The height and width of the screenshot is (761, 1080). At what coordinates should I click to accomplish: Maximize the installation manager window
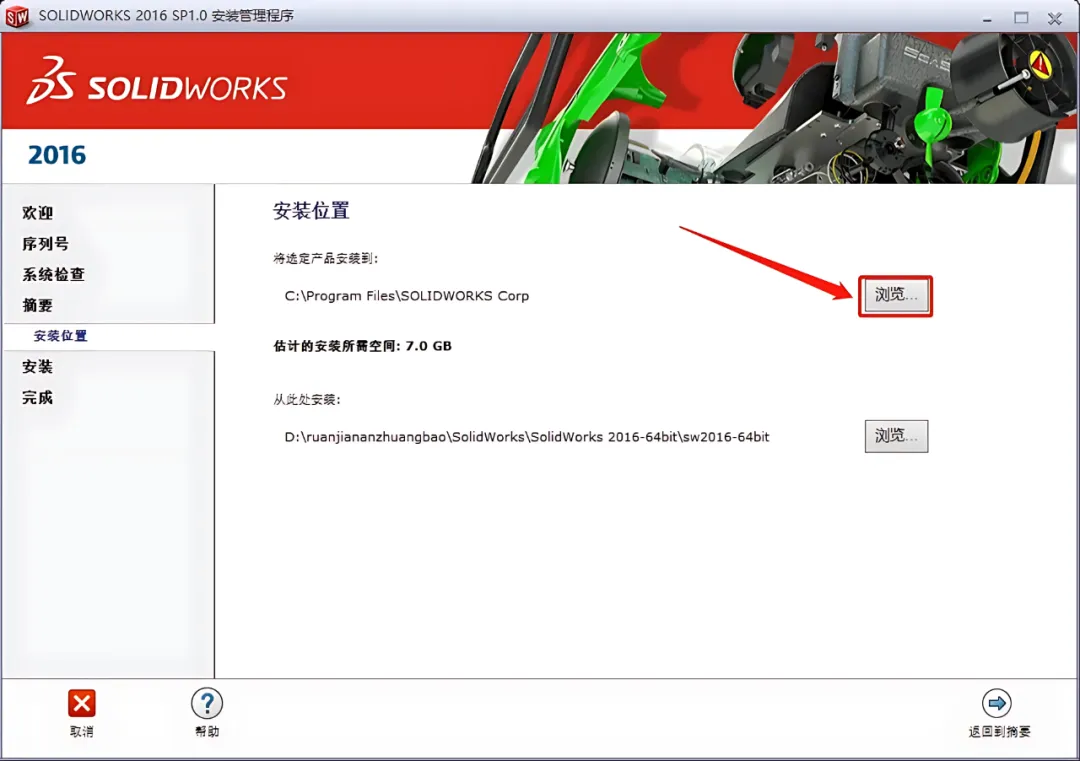click(x=1021, y=18)
